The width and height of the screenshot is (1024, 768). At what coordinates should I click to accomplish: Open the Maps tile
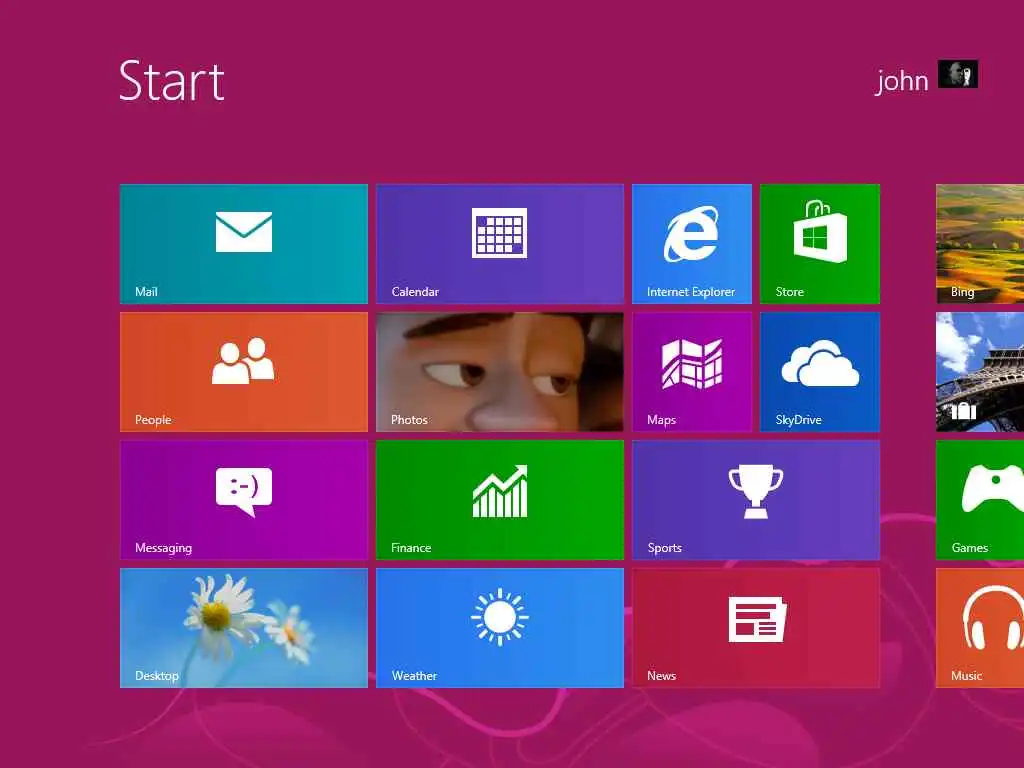click(692, 372)
